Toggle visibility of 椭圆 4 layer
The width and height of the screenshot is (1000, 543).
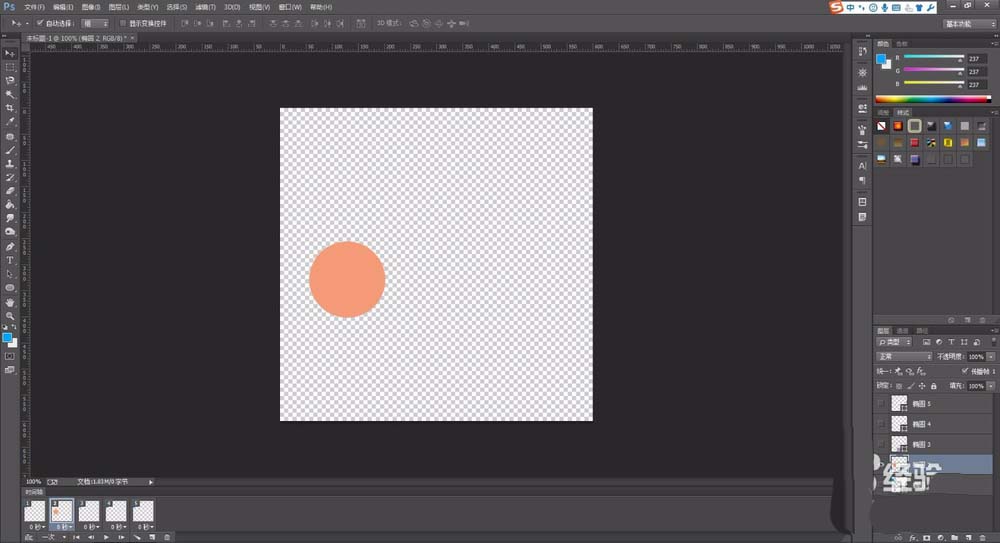[881, 424]
